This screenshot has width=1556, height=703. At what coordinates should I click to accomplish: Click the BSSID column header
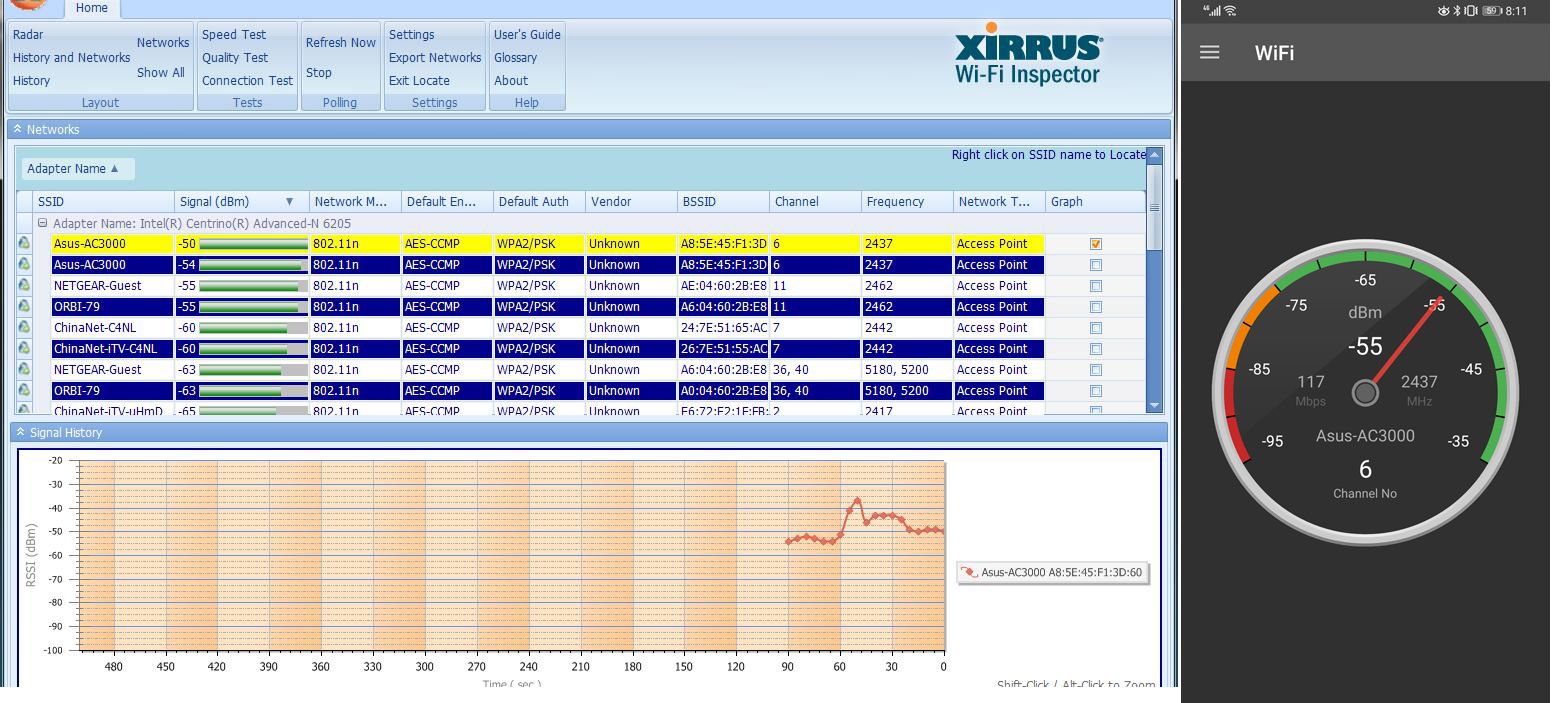[x=723, y=201]
